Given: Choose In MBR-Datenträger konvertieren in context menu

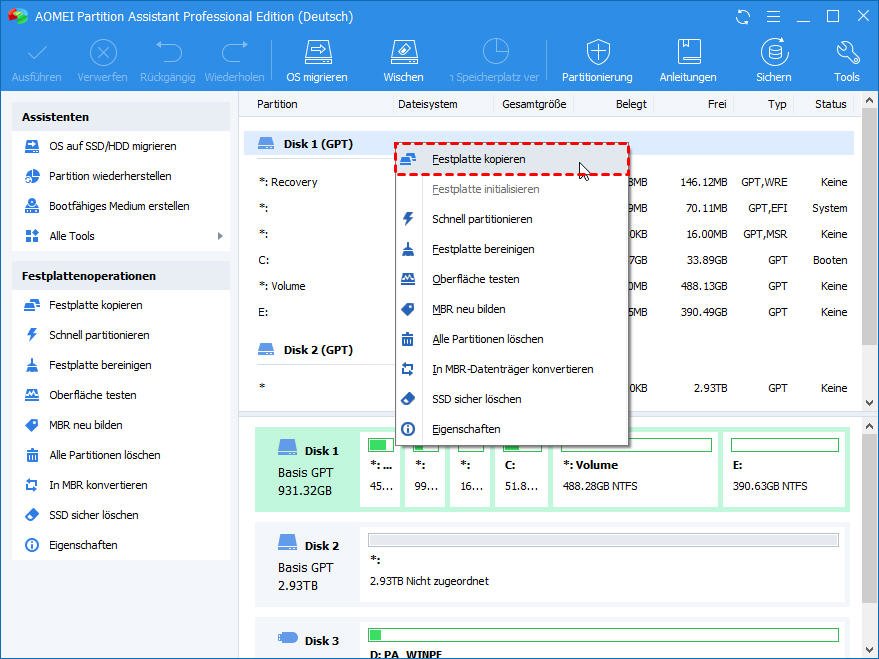Looking at the screenshot, I should [512, 369].
